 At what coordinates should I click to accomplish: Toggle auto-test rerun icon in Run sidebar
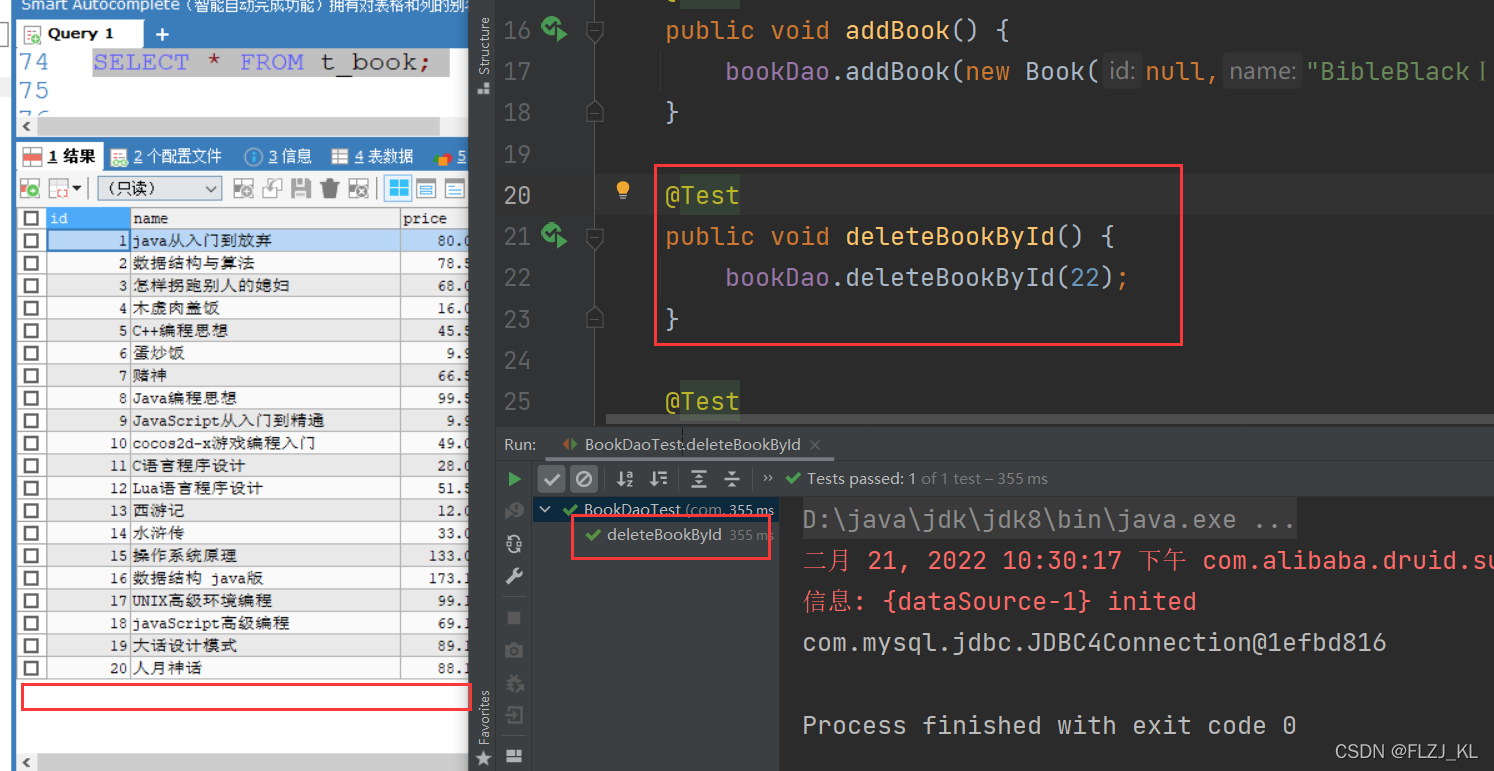click(514, 543)
